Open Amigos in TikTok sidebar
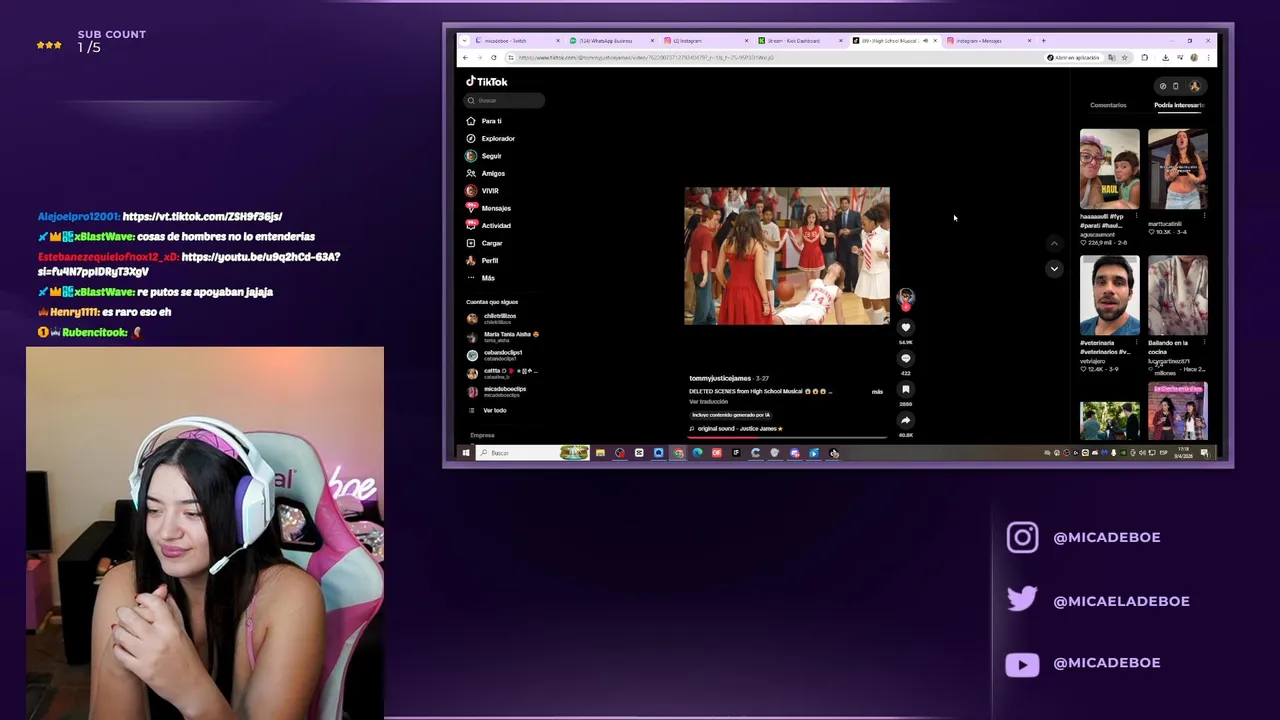The width and height of the screenshot is (1280, 720). click(x=485, y=174)
